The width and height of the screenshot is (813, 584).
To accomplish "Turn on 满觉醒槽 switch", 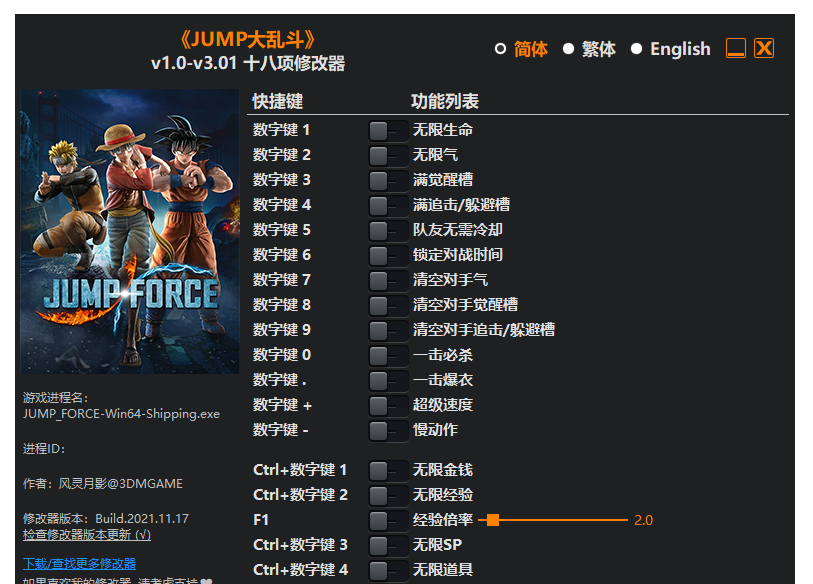I will 388,180.
